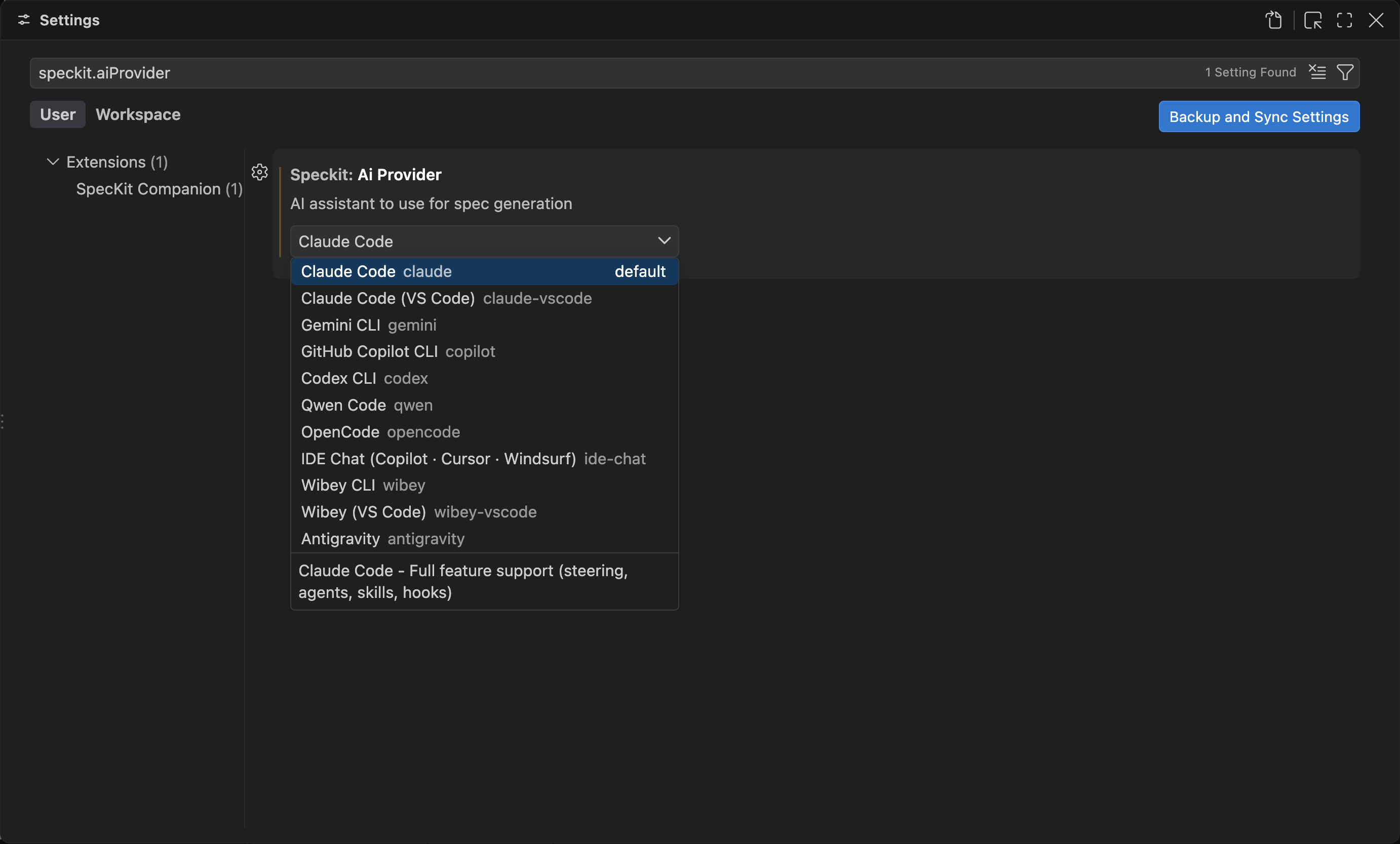Select the Antigravity option
The width and height of the screenshot is (1400, 844).
[x=484, y=538]
